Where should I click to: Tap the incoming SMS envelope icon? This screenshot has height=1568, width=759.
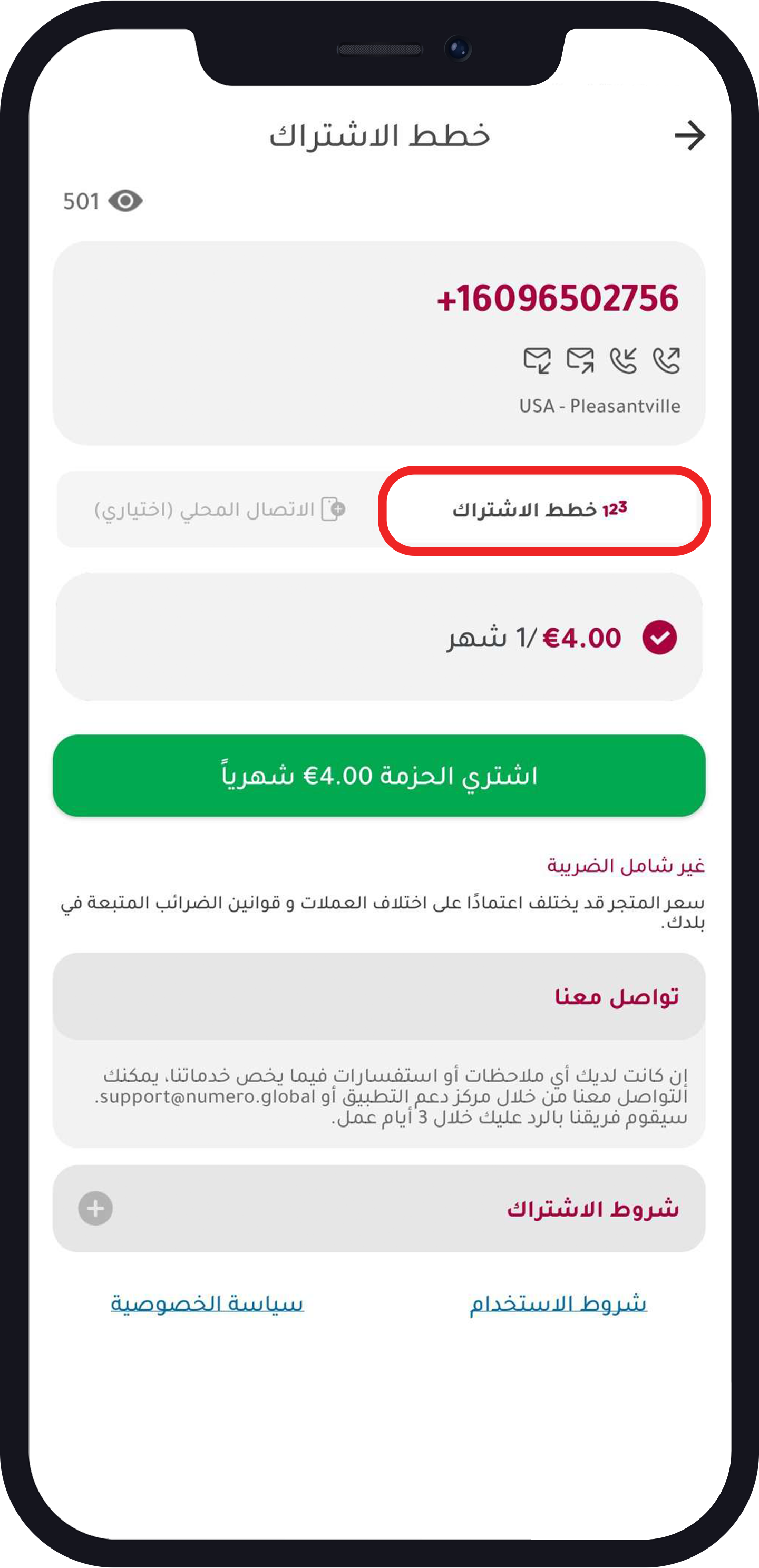pos(537,360)
